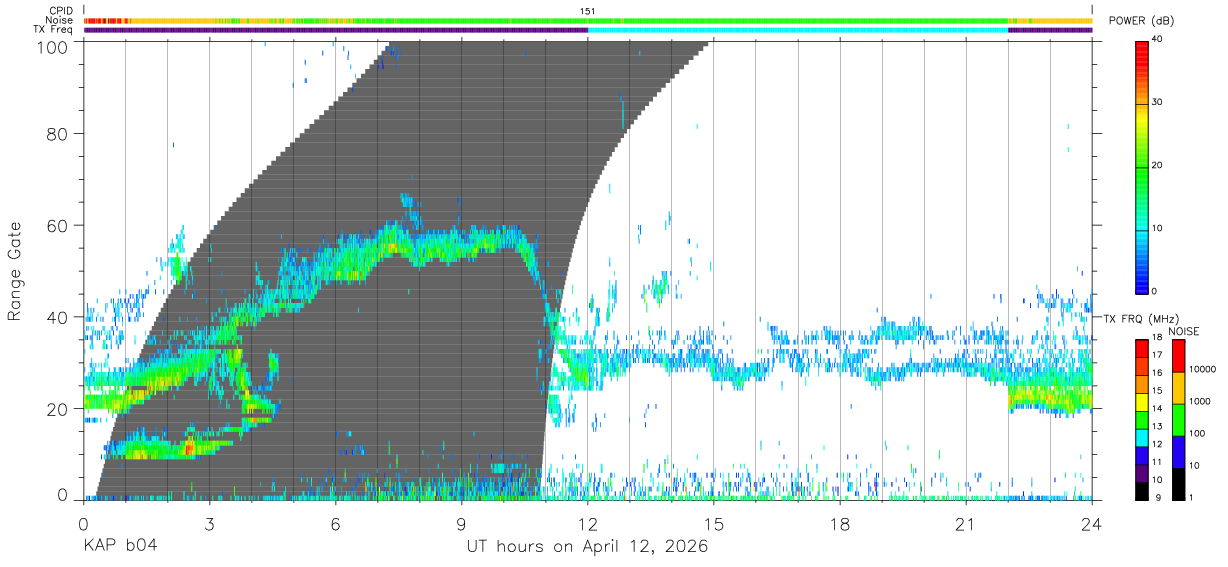1228x567 pixels.
Task: Pick the purple 10–11 MHz TX FRQ swatch
Action: pyautogui.click(x=1142, y=472)
